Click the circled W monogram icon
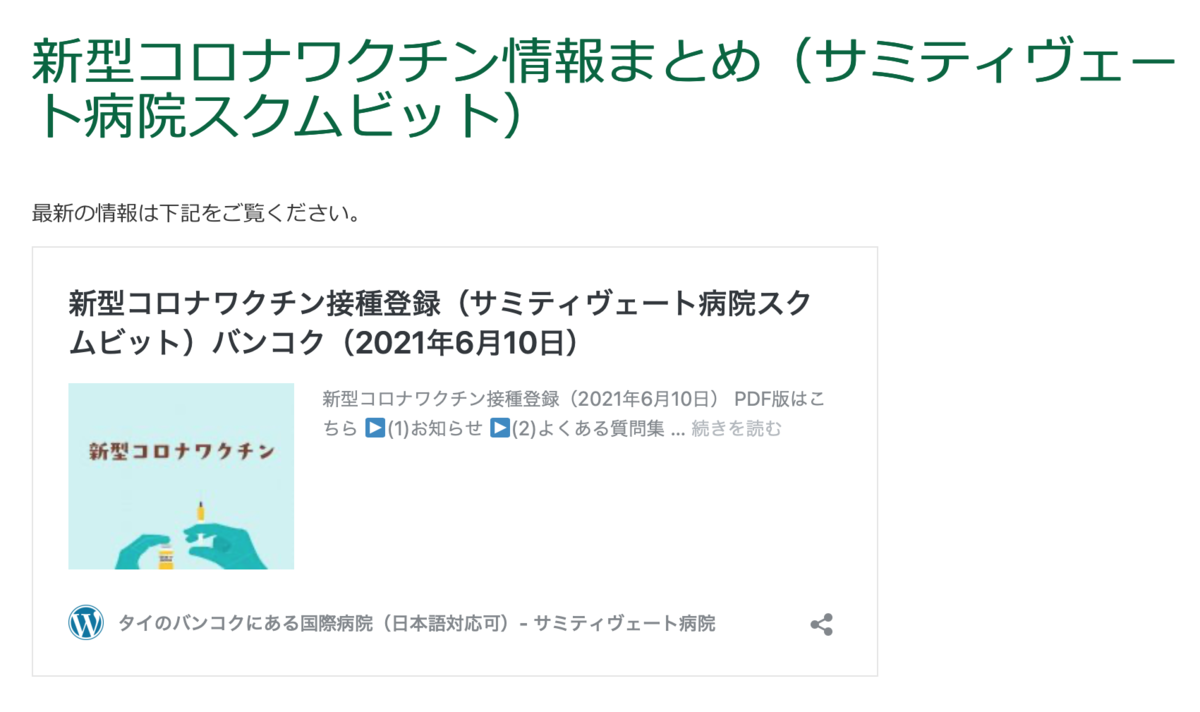 [84, 624]
